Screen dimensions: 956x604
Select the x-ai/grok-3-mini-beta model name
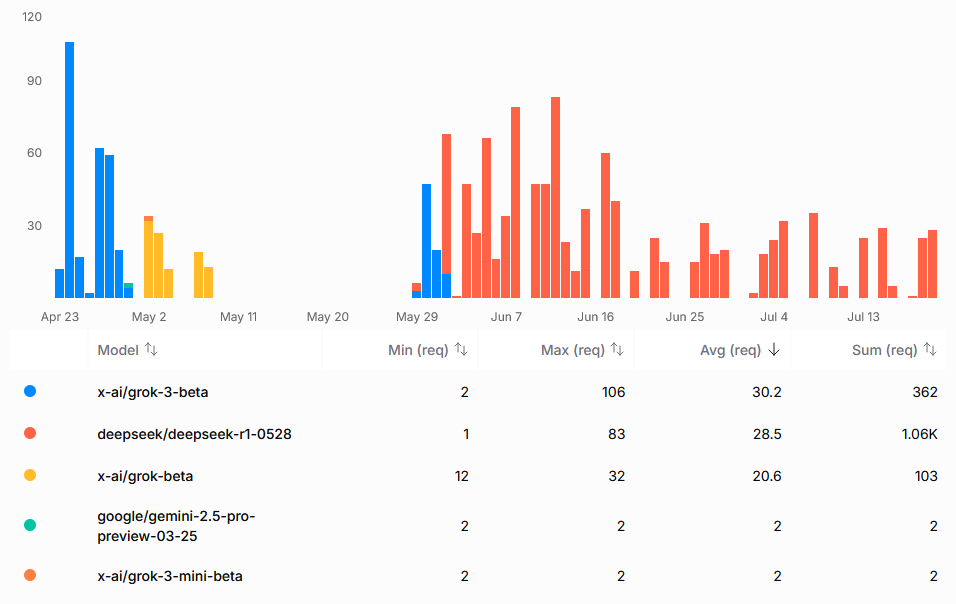coord(170,576)
